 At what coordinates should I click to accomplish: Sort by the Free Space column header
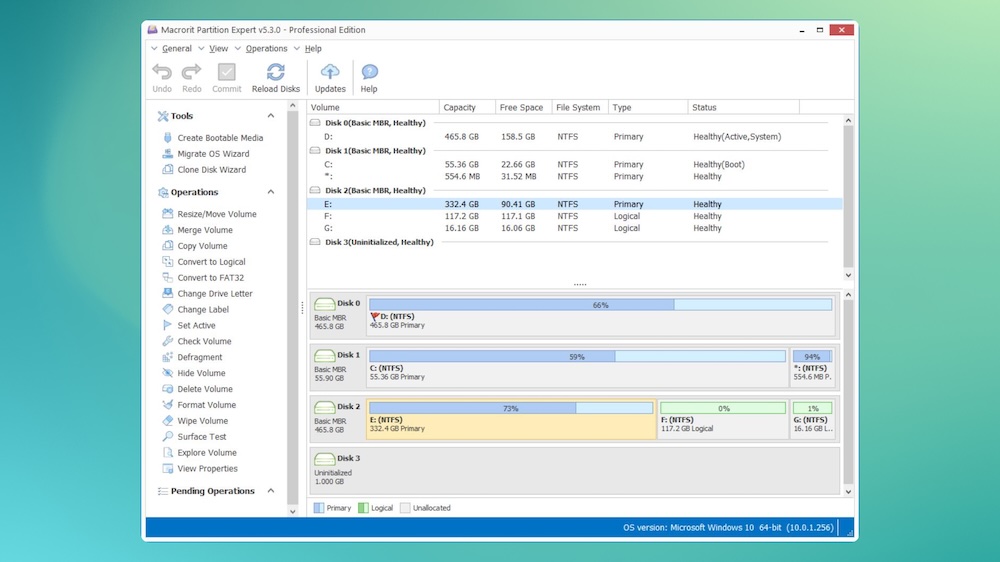[x=521, y=107]
